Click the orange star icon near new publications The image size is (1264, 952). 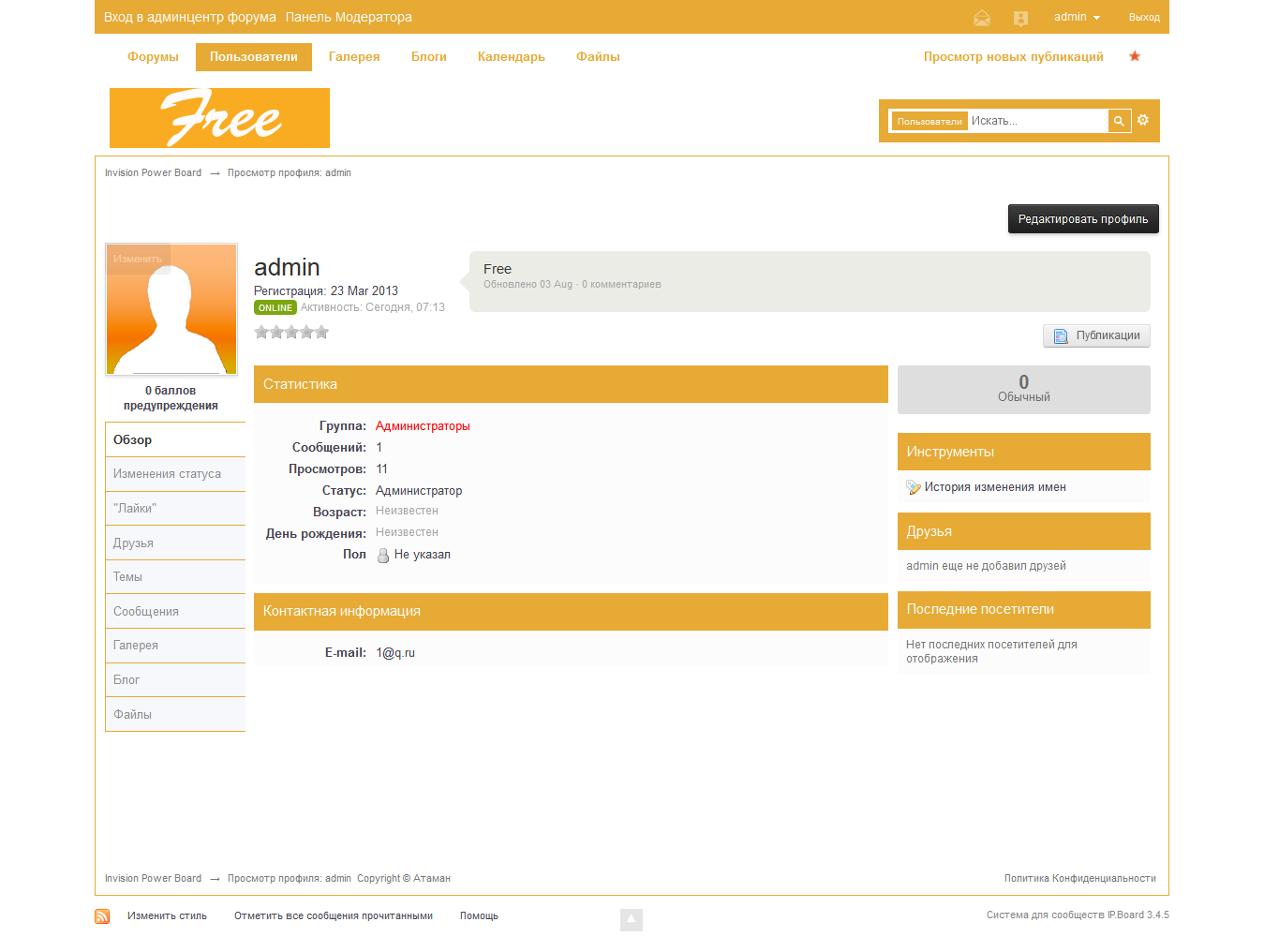click(x=1134, y=56)
